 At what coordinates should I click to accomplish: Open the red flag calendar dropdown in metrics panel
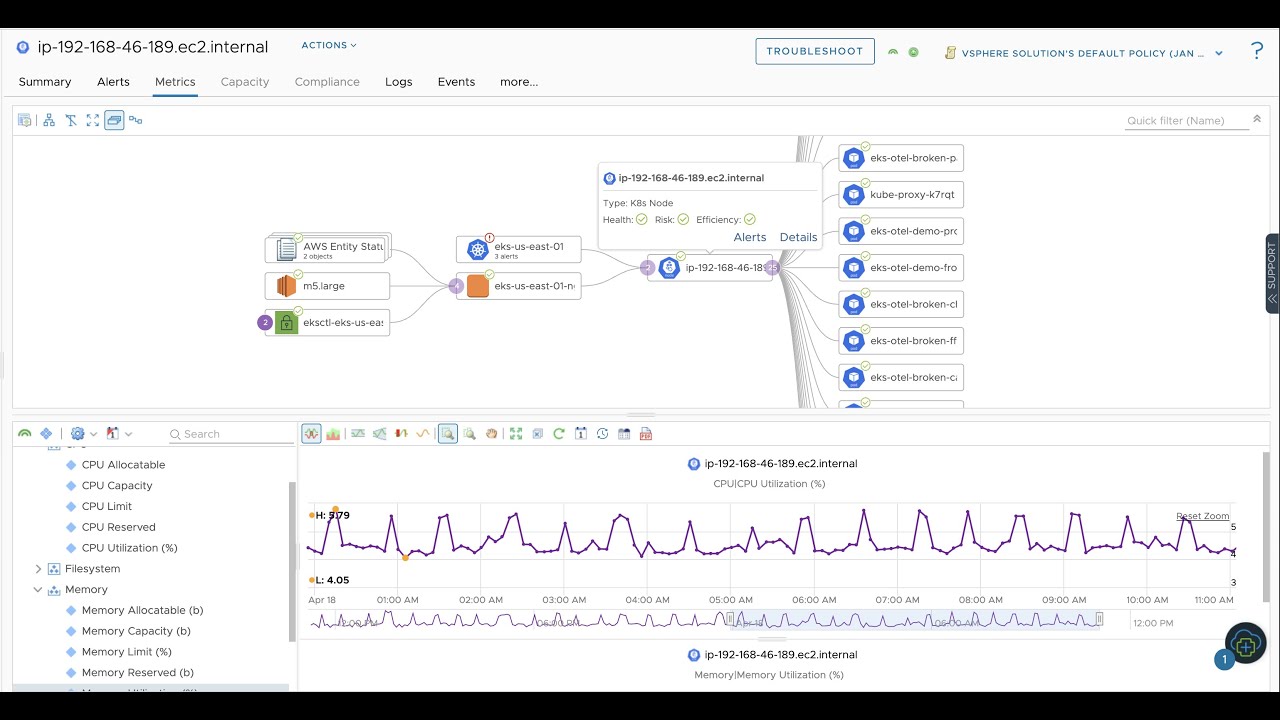click(x=119, y=434)
